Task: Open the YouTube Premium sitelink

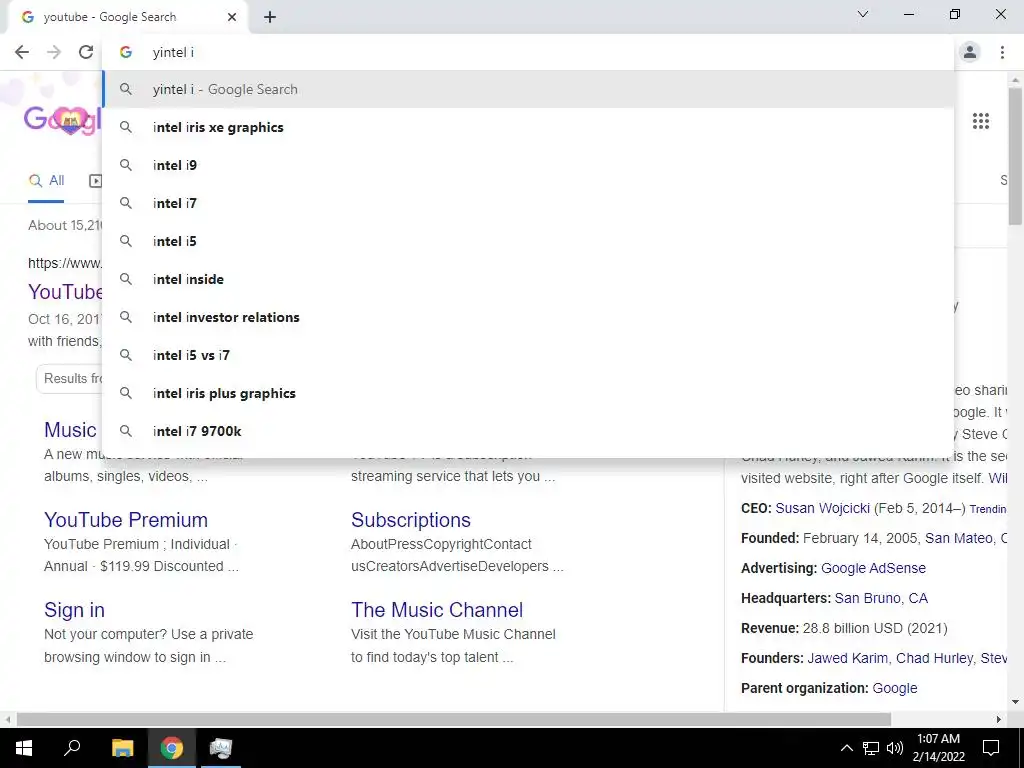Action: (x=126, y=520)
